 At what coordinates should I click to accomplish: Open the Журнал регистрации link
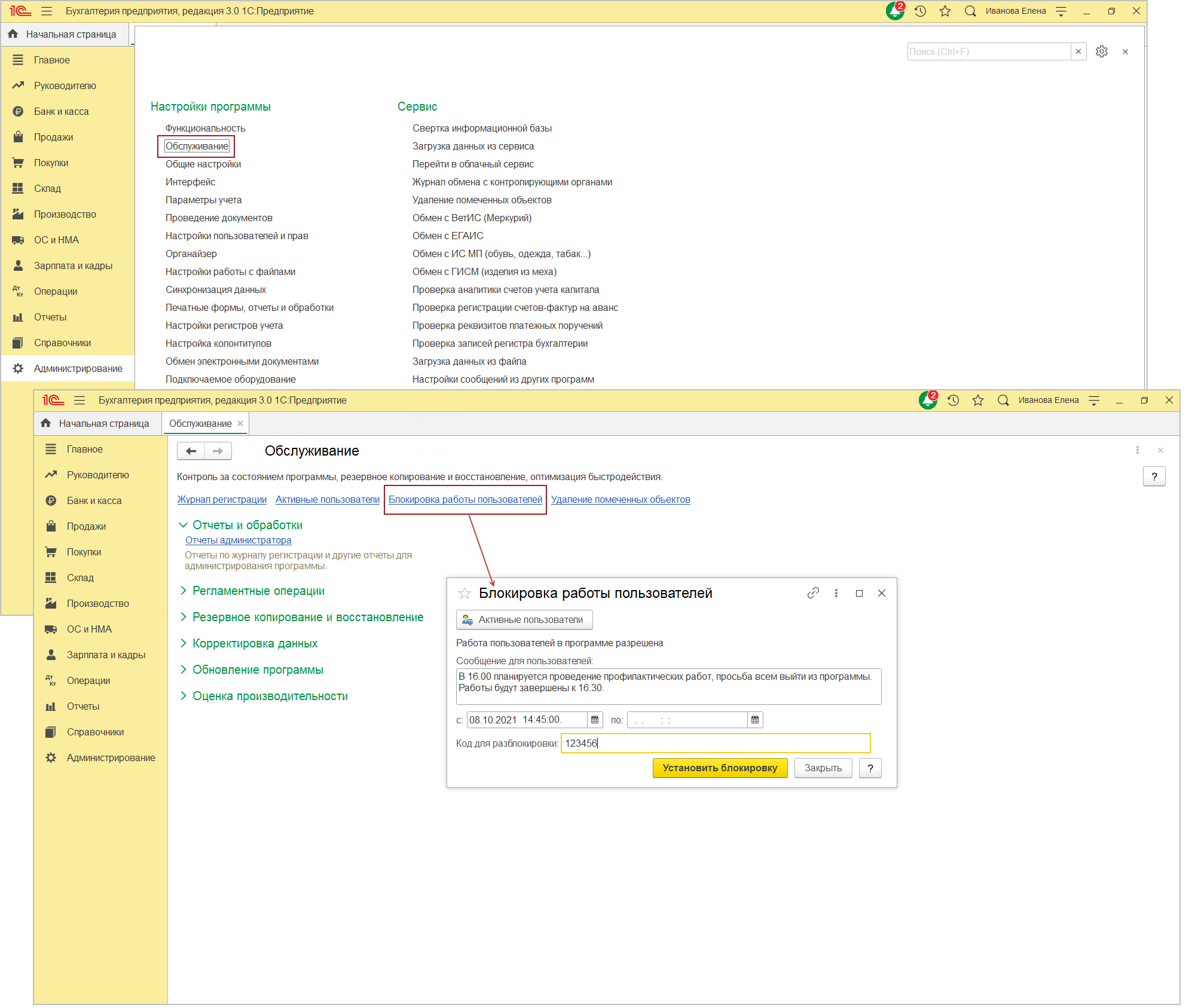click(x=222, y=499)
